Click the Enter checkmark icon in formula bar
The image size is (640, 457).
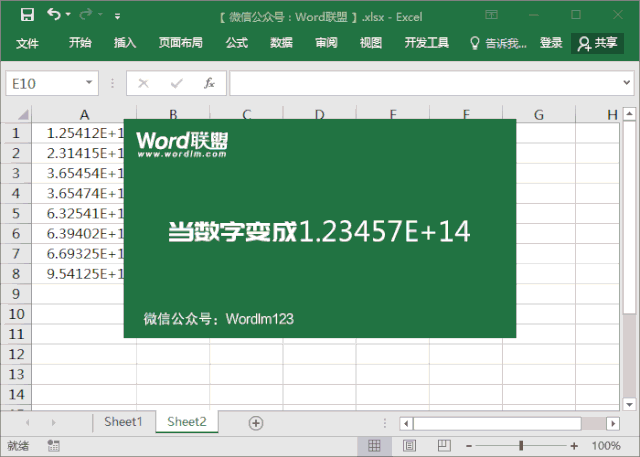[176, 83]
